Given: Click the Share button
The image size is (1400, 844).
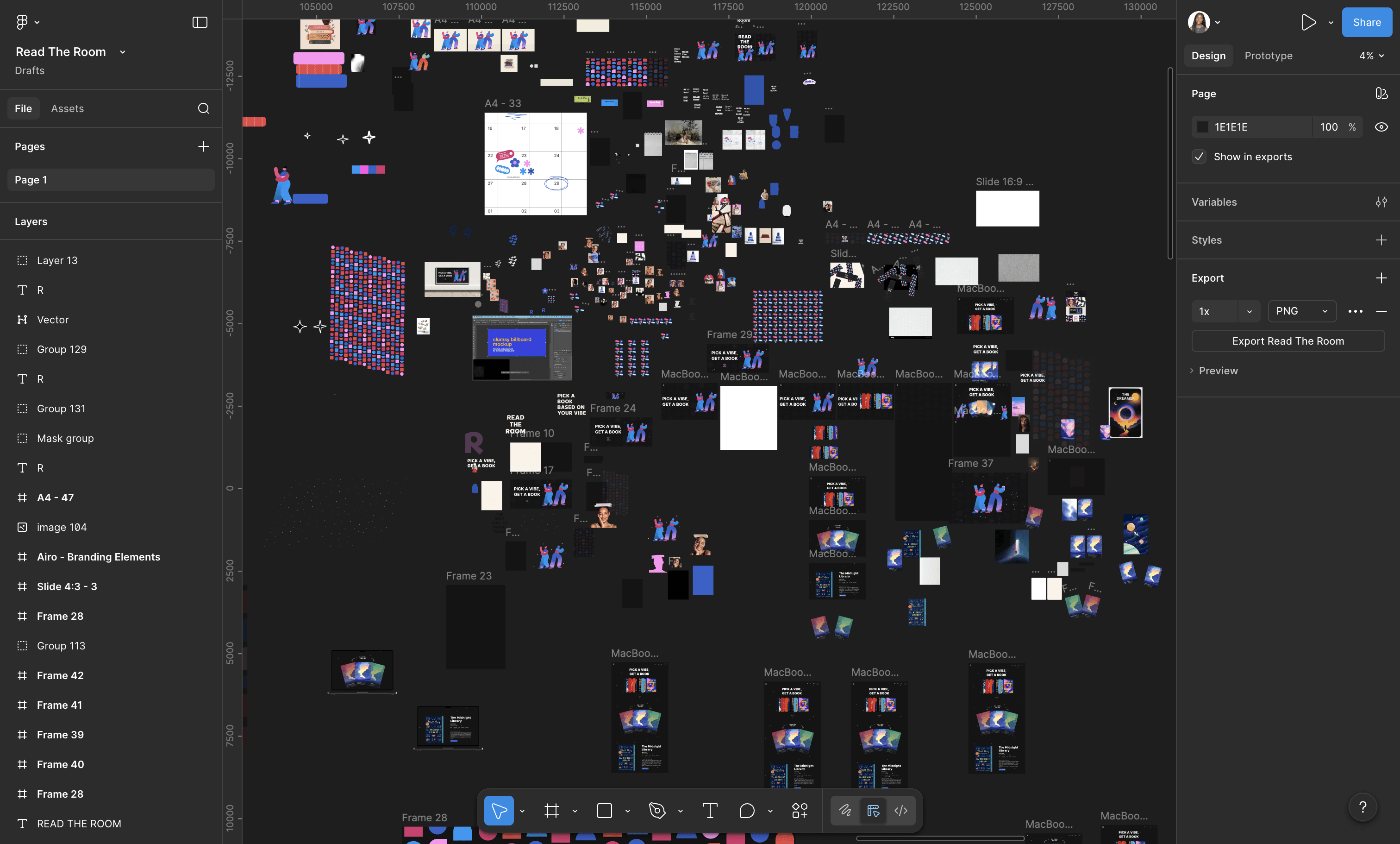Looking at the screenshot, I should coord(1366,23).
